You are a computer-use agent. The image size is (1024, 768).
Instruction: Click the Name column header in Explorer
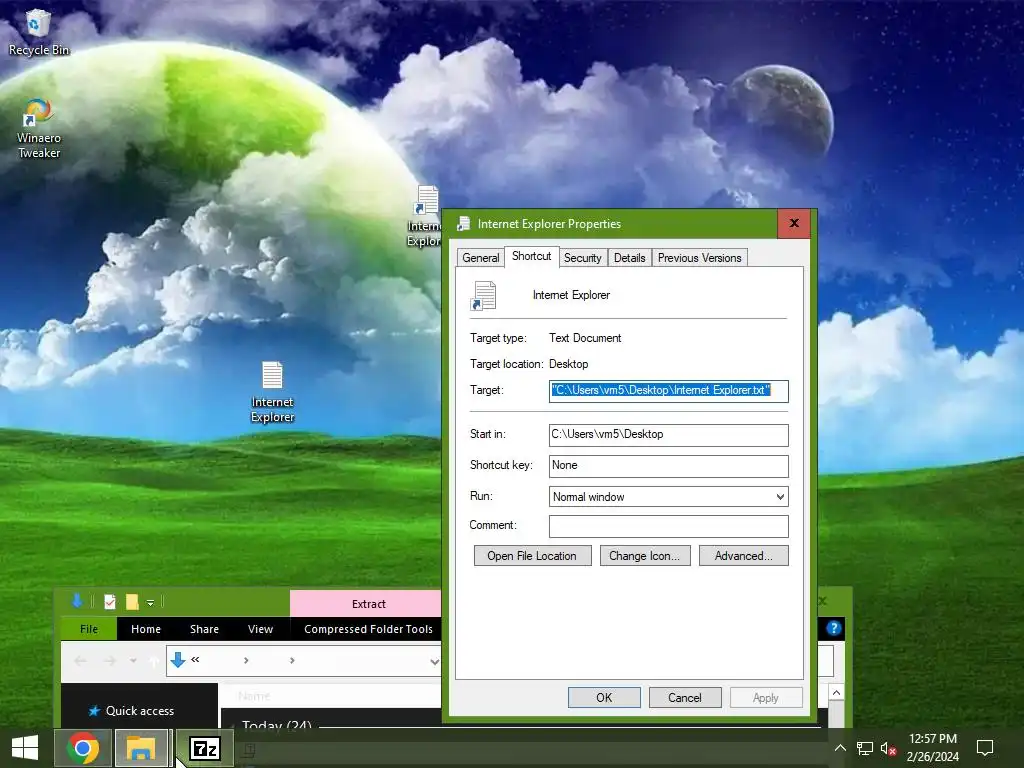coord(254,696)
